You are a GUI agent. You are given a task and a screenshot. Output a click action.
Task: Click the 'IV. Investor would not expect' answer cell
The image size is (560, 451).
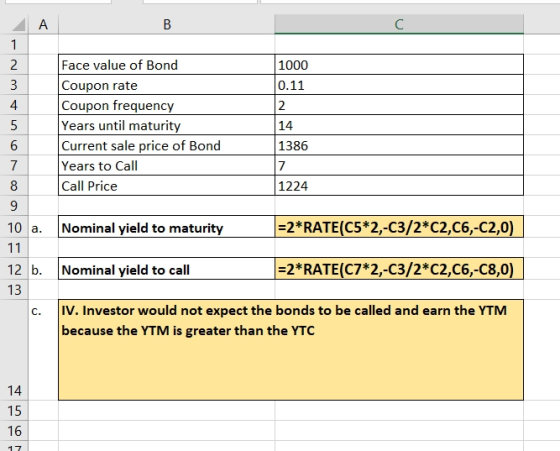pos(291,350)
